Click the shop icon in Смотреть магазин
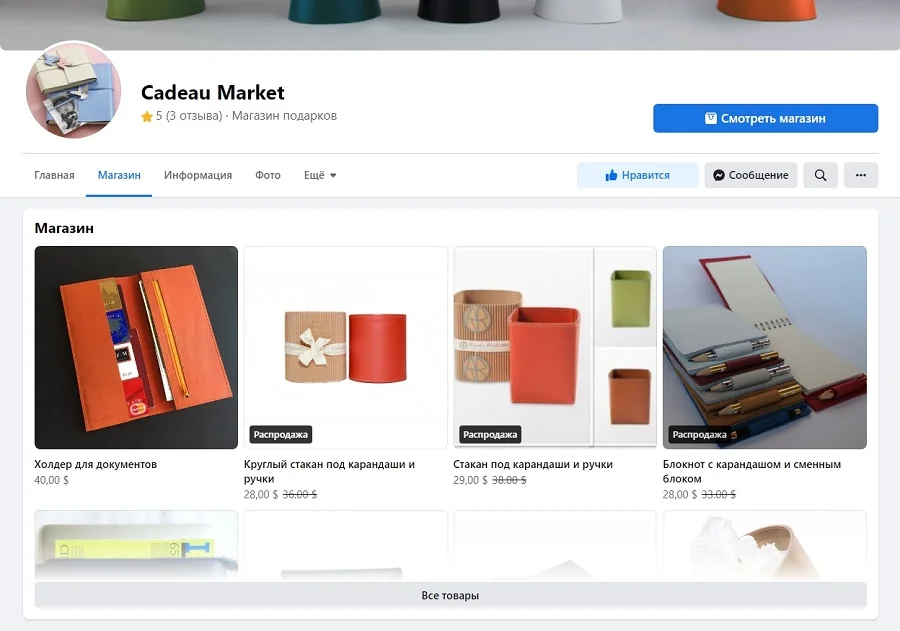Image resolution: width=900 pixels, height=631 pixels. pos(711,118)
